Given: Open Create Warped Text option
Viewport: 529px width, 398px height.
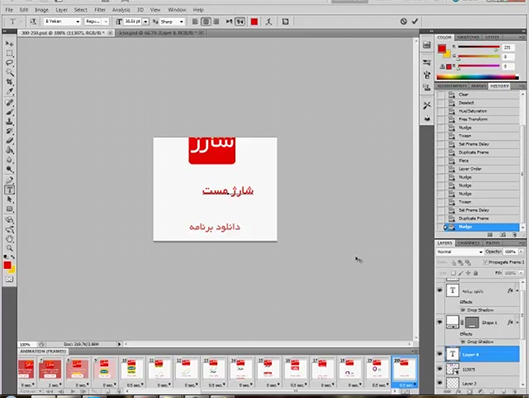Looking at the screenshot, I should (269, 22).
